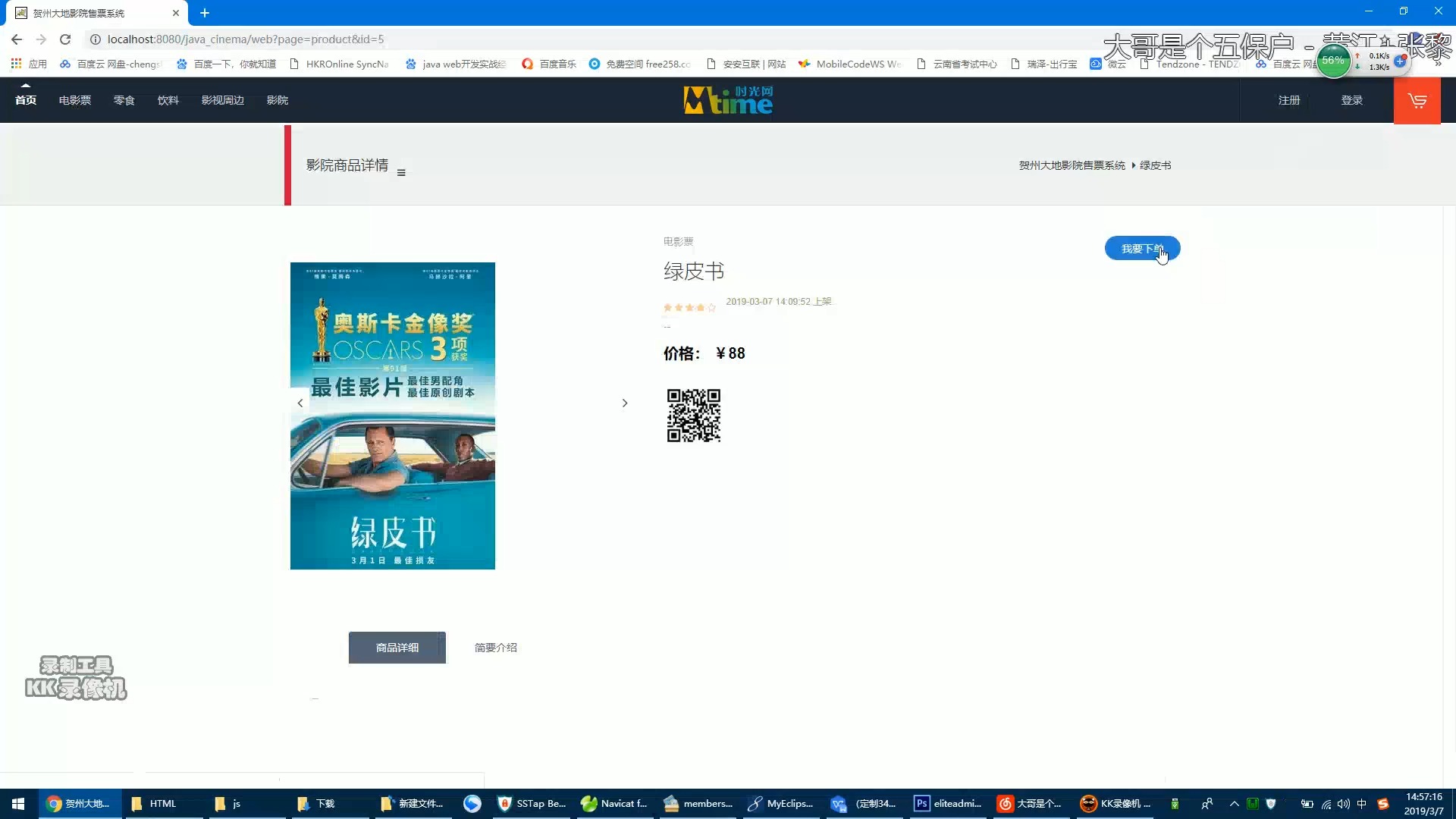Show previous product image arrow
This screenshot has width=1456, height=819.
(x=300, y=403)
